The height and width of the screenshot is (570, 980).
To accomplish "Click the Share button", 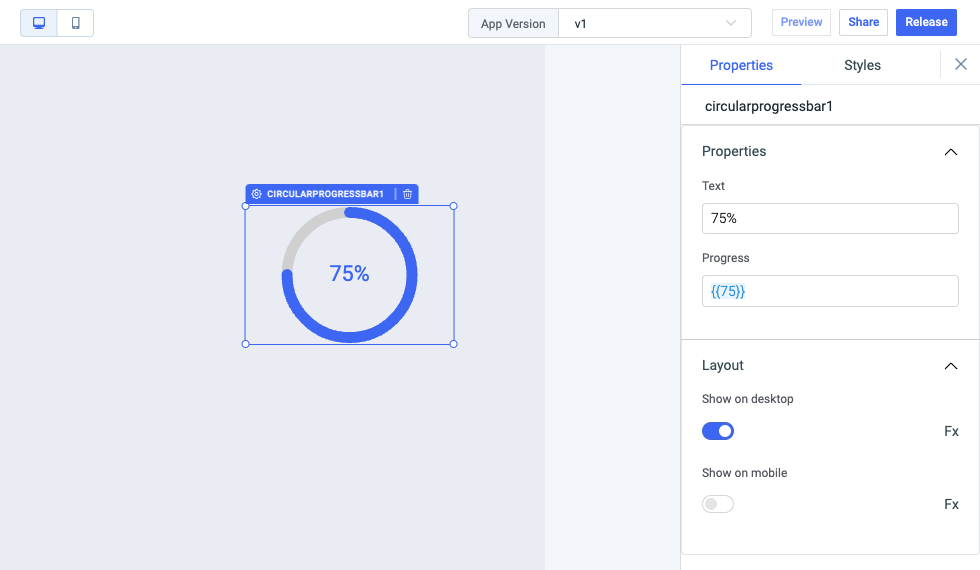I will tap(863, 22).
